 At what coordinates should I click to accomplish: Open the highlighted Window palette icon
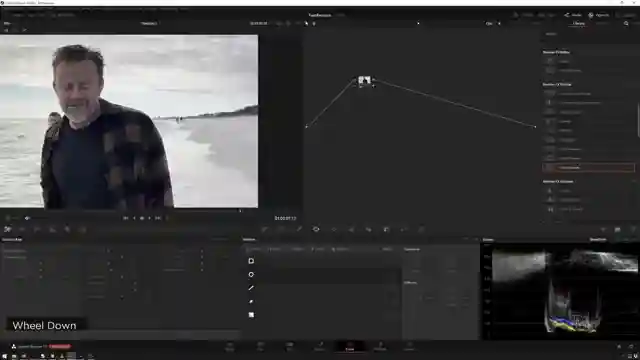[x=316, y=229]
